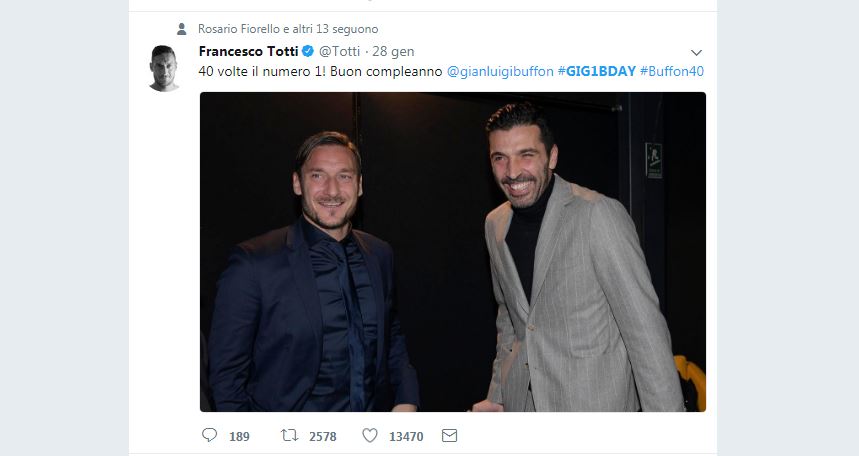The width and height of the screenshot is (859, 456).
Task: Open the @gianluigibuffon mention
Action: [x=498, y=72]
